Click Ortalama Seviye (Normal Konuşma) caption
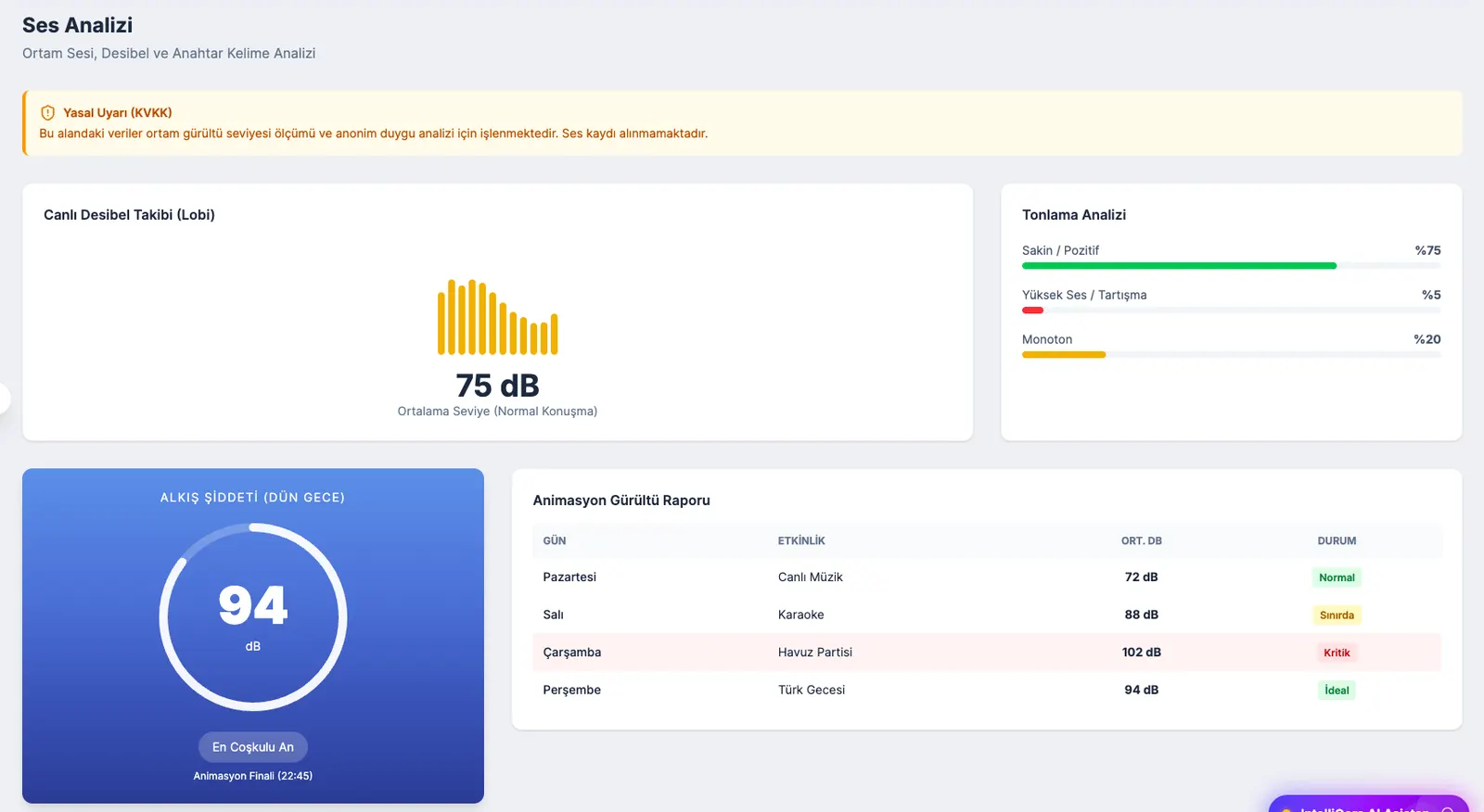1484x812 pixels. (x=497, y=412)
